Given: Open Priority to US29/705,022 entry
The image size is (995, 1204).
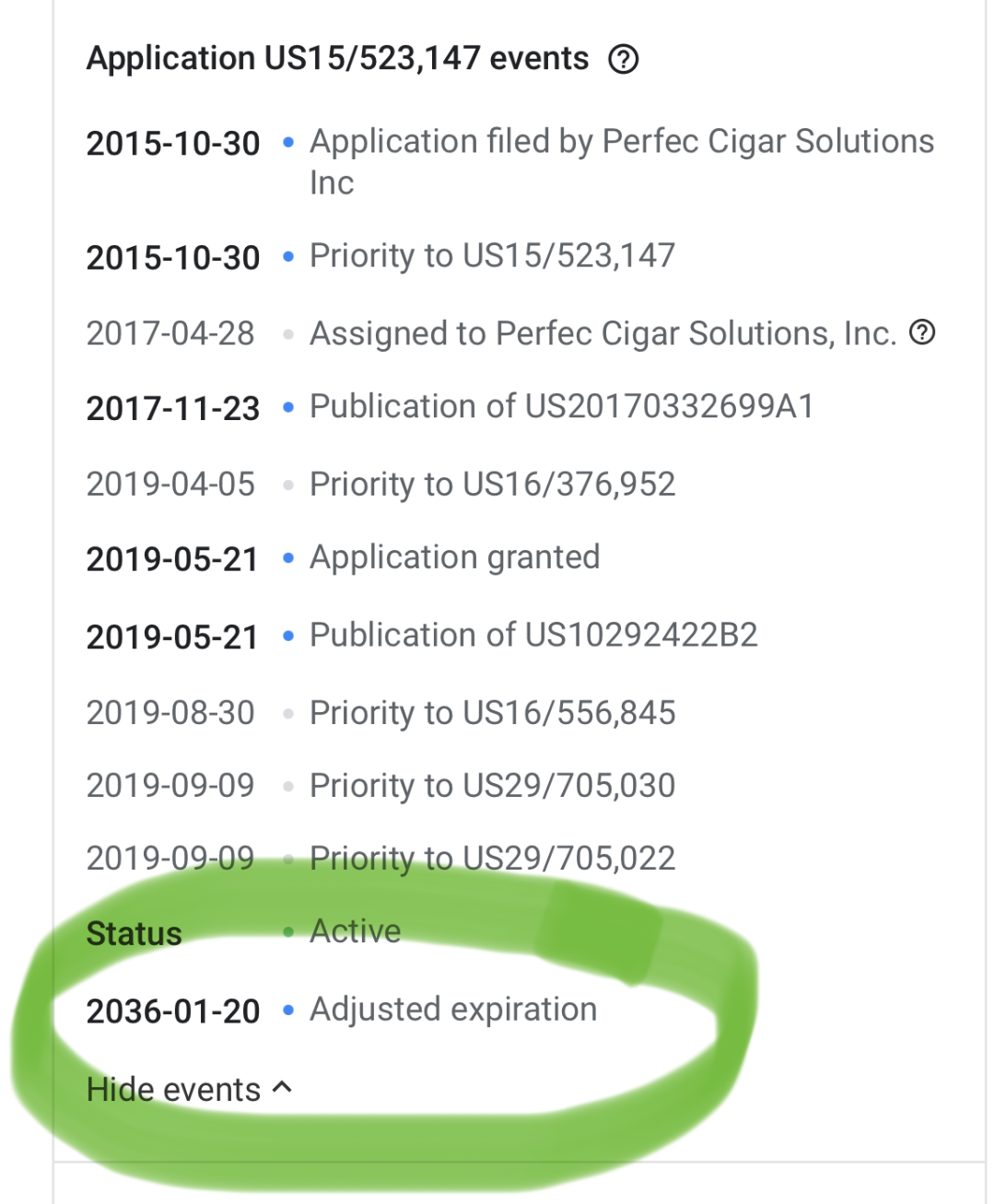Looking at the screenshot, I should click(x=493, y=859).
